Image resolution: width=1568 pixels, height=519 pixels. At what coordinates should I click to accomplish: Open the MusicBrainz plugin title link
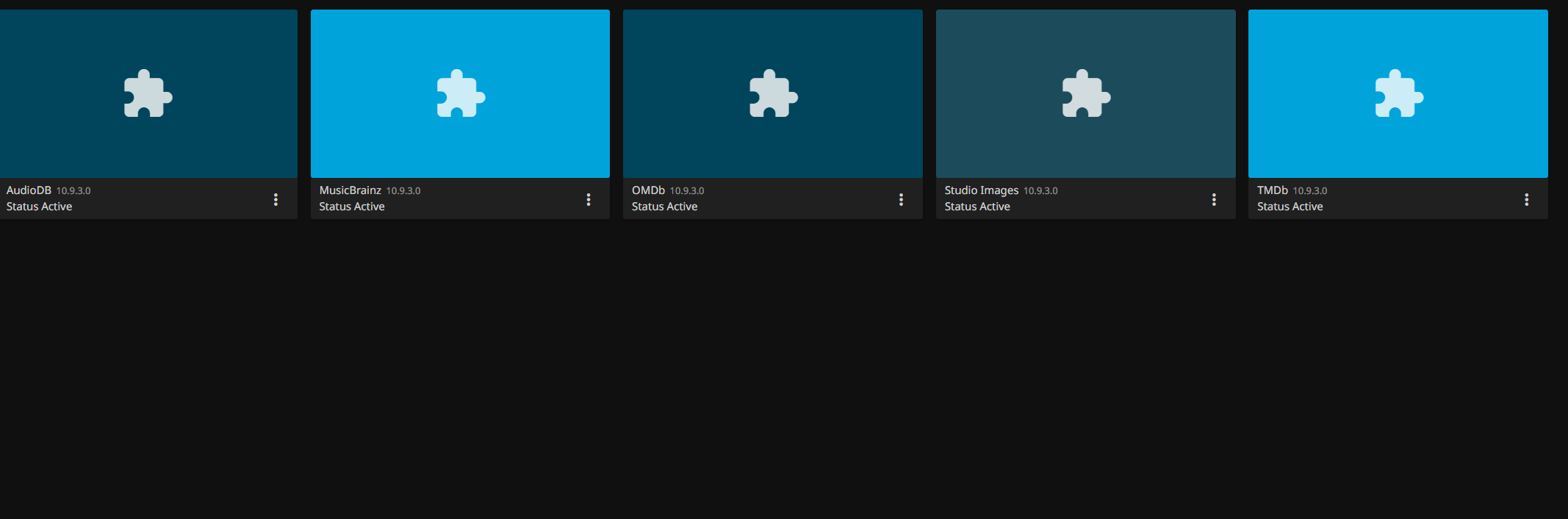(x=350, y=190)
